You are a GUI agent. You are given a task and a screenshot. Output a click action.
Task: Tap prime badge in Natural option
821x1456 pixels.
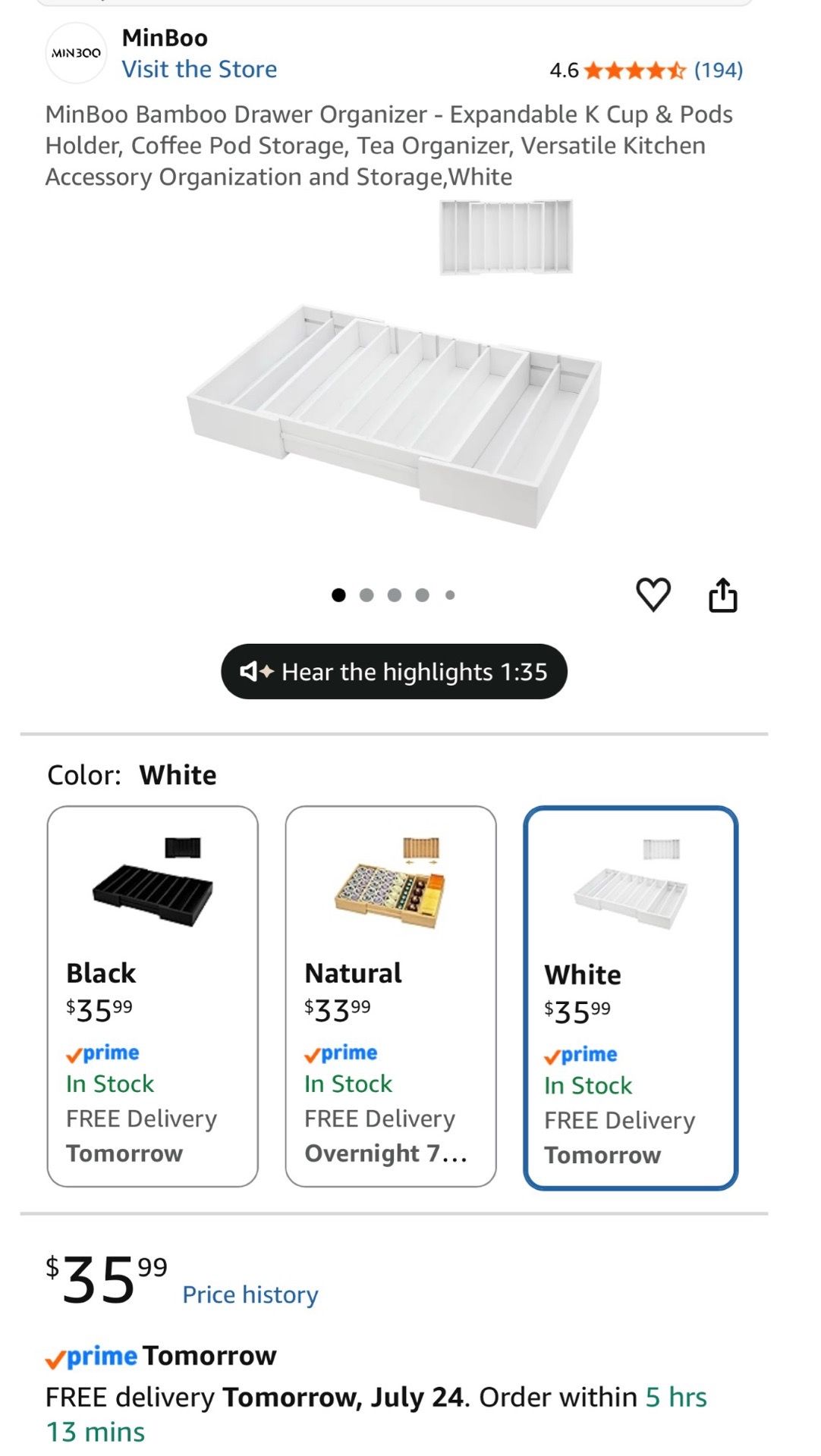(341, 1053)
